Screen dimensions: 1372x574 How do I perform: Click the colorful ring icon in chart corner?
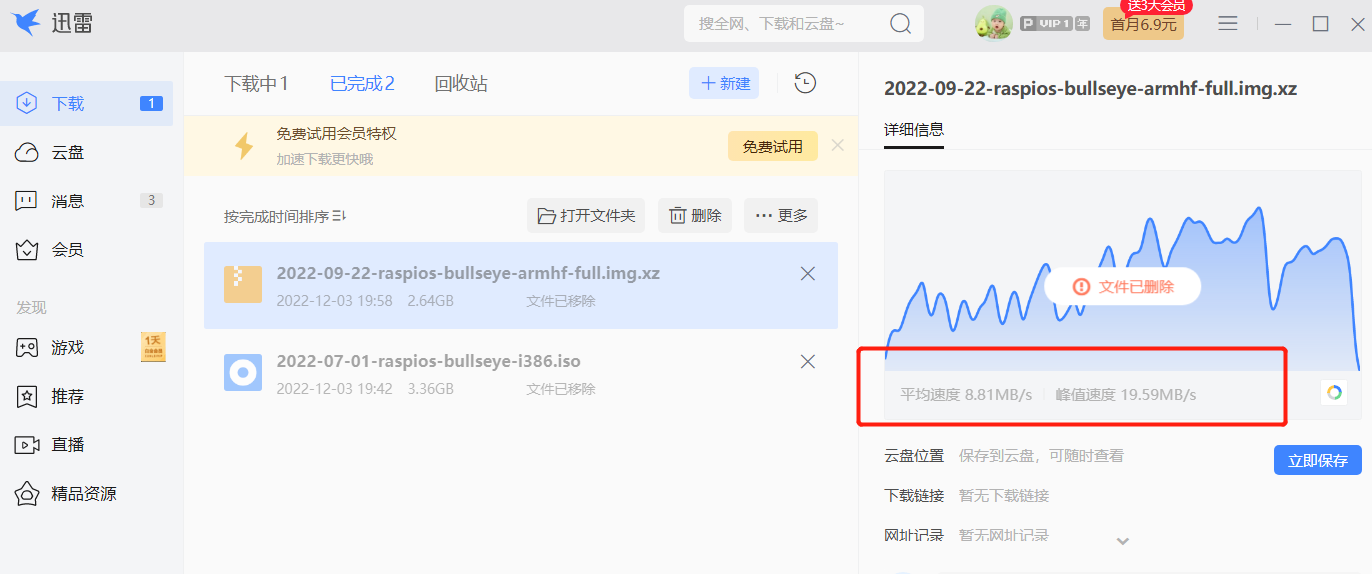coord(1334,393)
